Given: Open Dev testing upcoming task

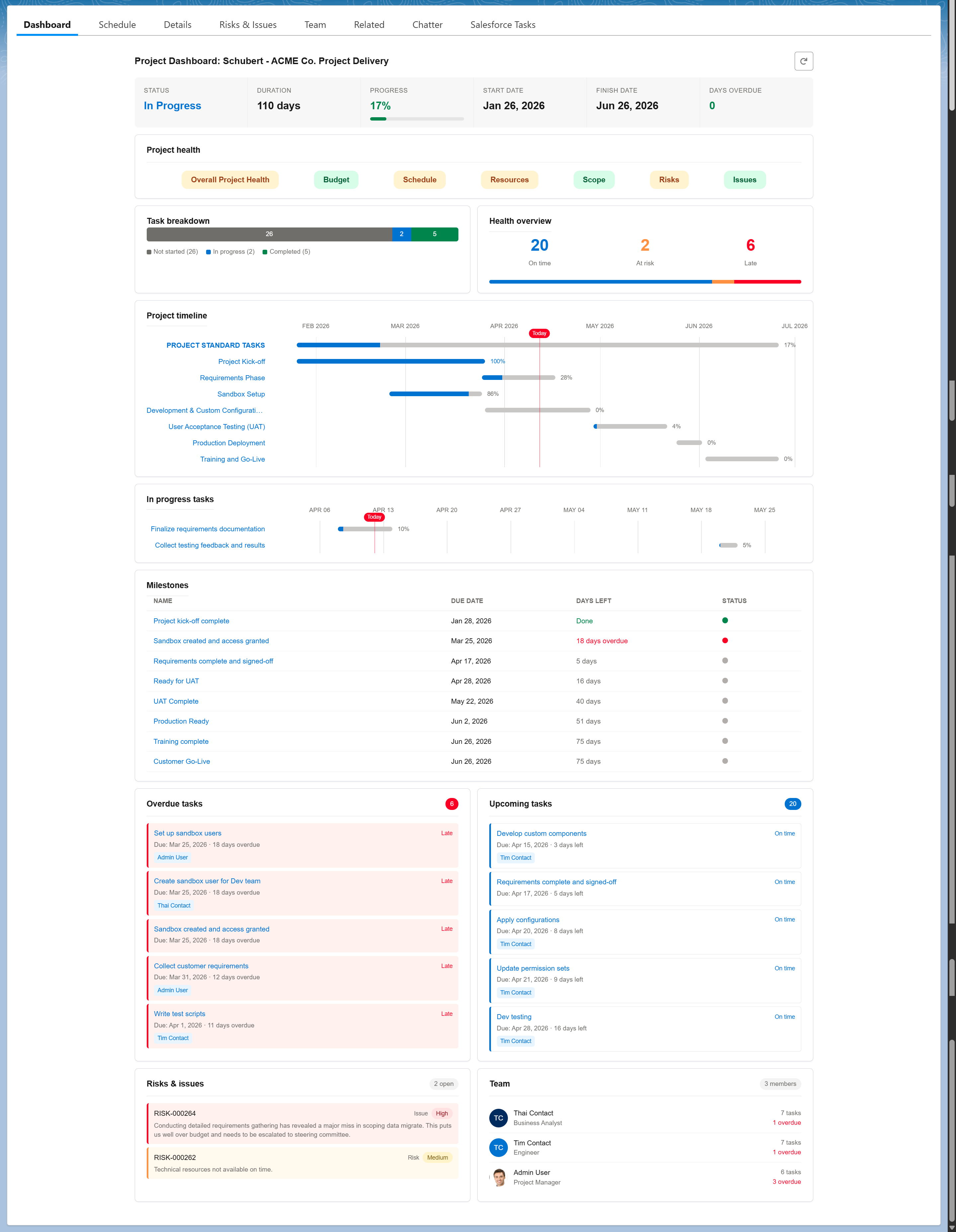Looking at the screenshot, I should click(x=514, y=1017).
